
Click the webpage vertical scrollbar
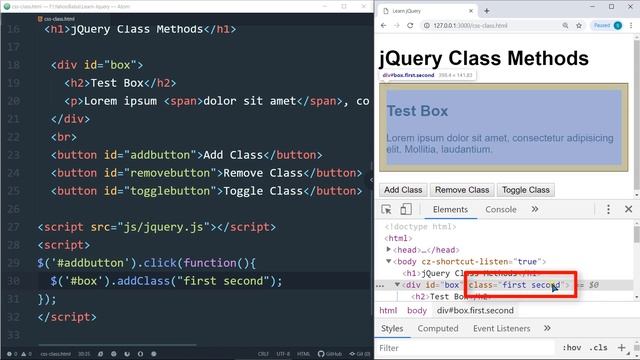coord(637,116)
